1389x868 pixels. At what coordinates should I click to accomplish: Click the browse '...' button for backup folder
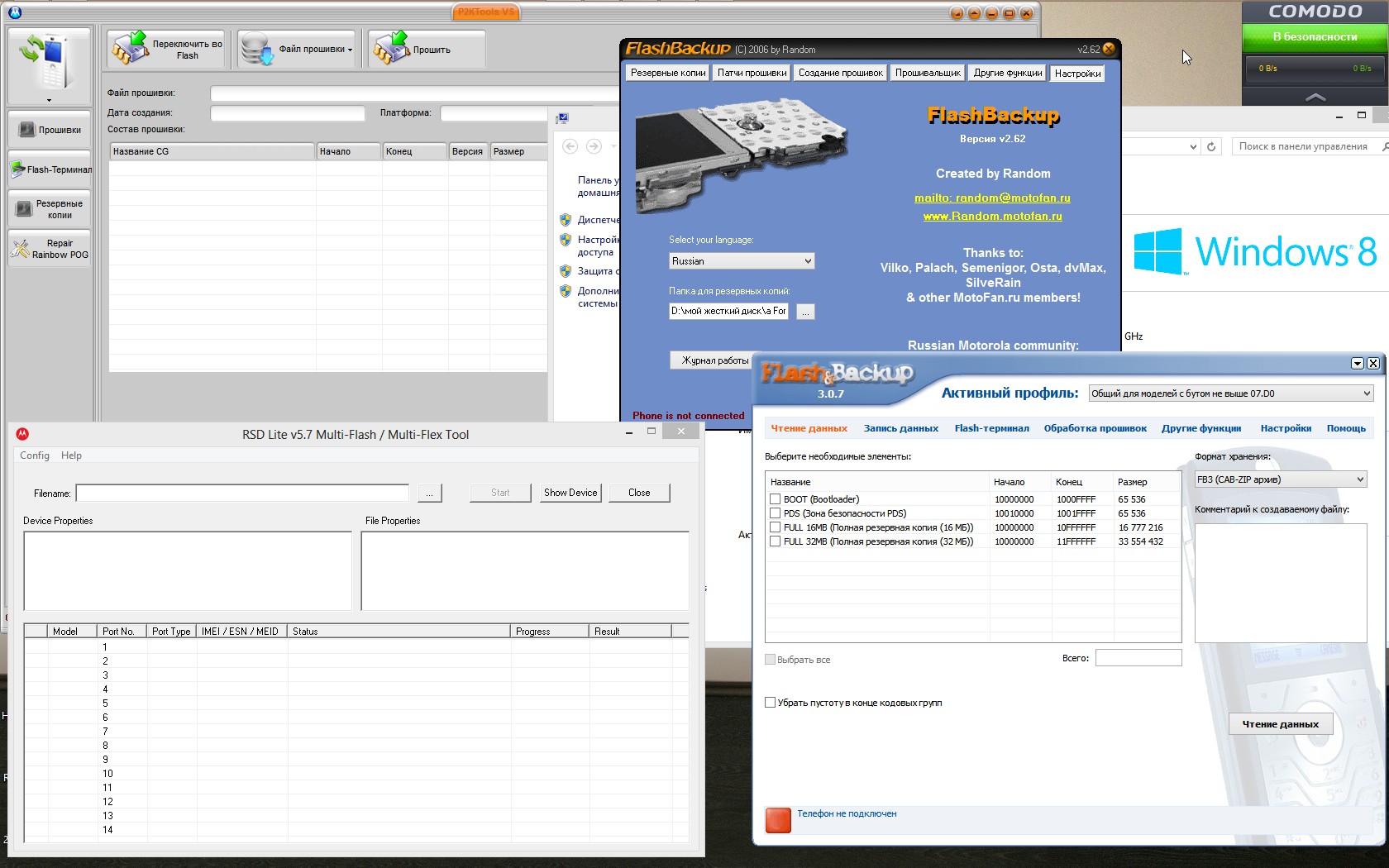tap(805, 312)
